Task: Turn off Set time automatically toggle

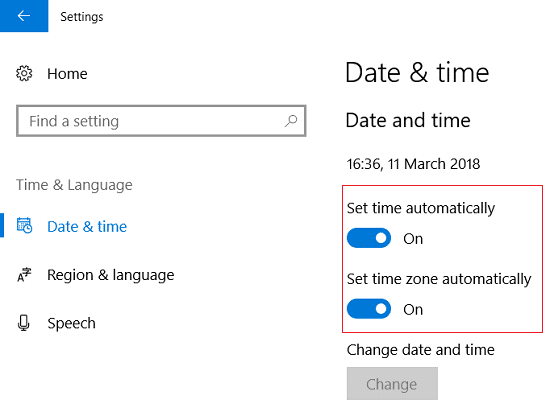Action: click(369, 238)
